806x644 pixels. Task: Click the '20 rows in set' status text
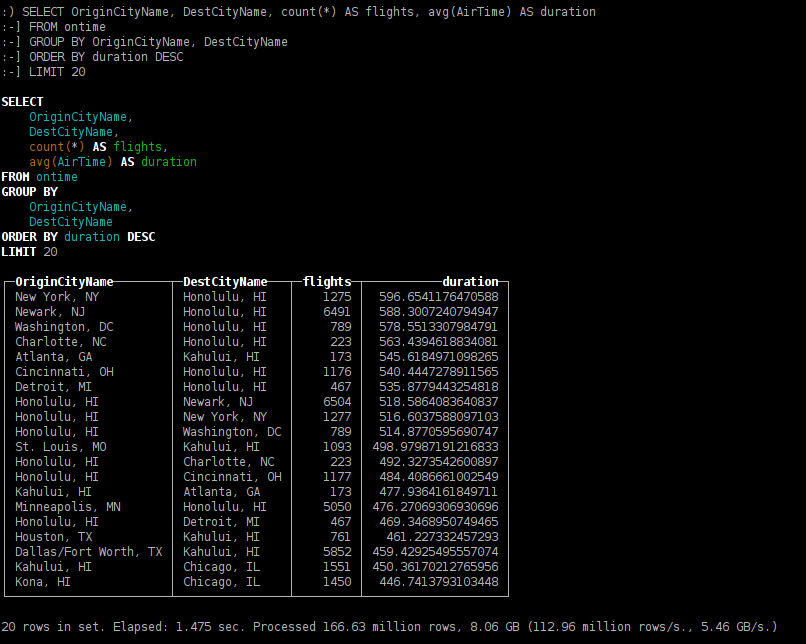click(52, 627)
